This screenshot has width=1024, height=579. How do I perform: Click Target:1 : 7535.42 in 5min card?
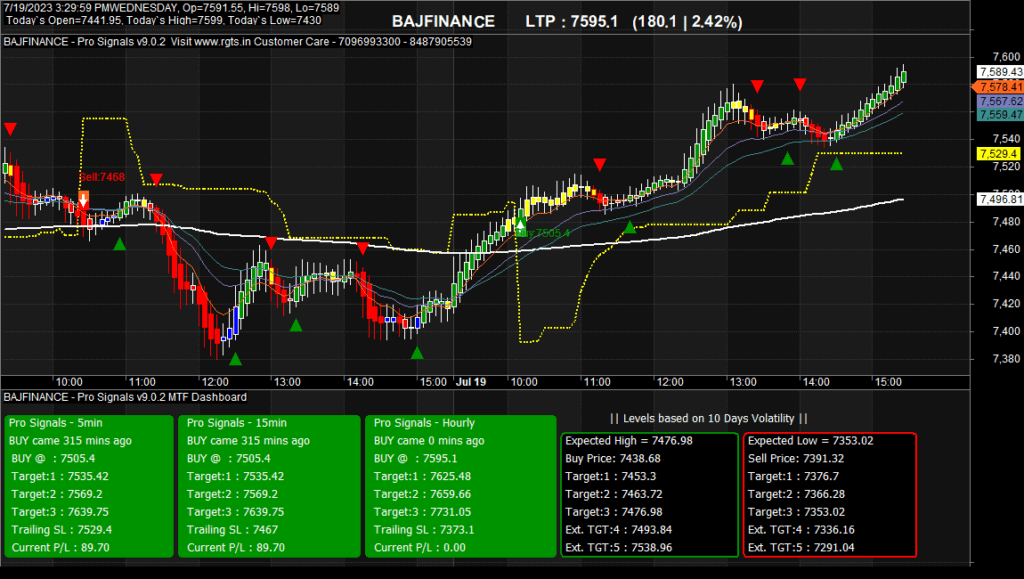pyautogui.click(x=59, y=477)
